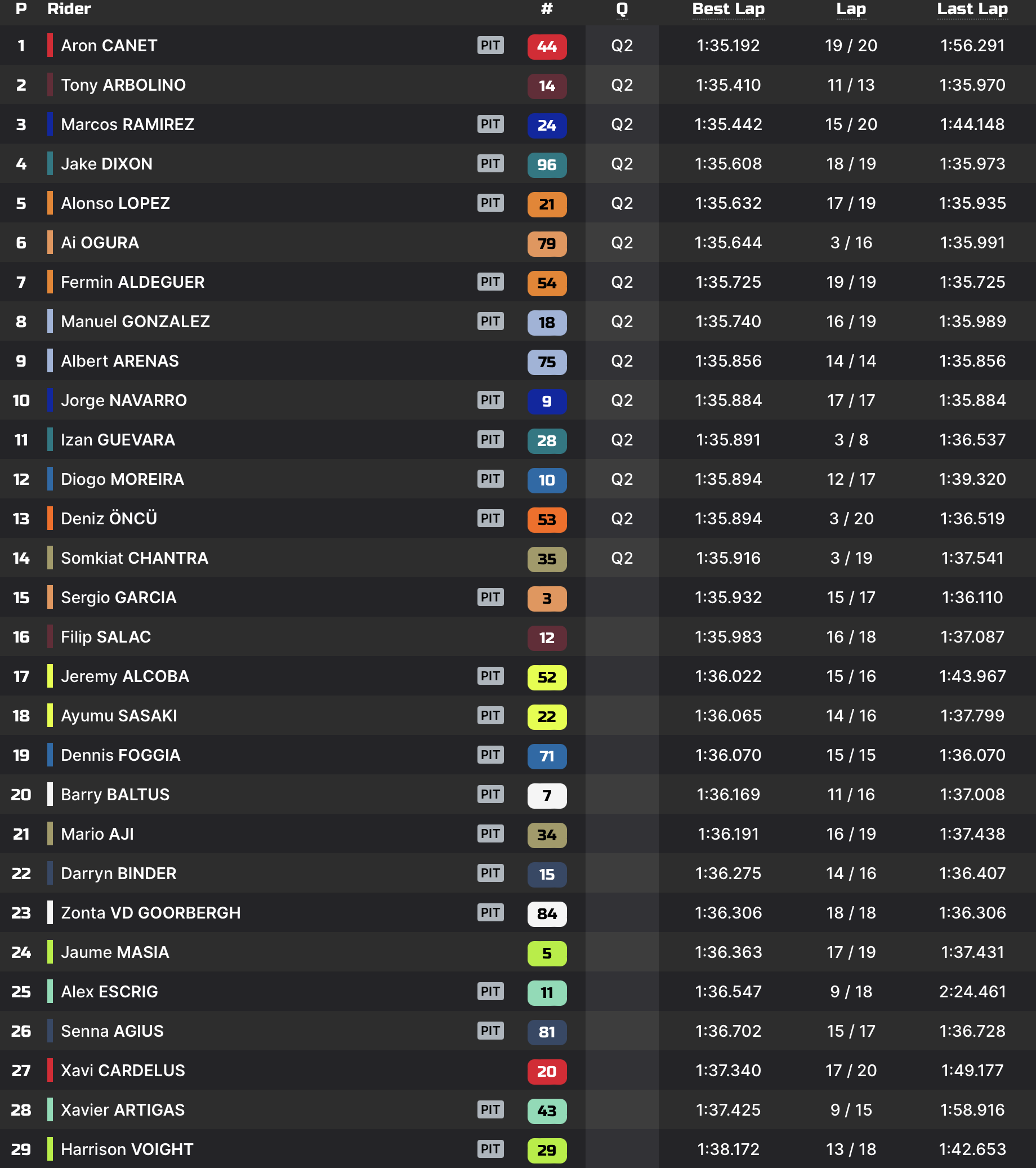The width and height of the screenshot is (1036, 1168).
Task: Open Zonta VD Goorbergh's rider row
Action: pos(150,913)
